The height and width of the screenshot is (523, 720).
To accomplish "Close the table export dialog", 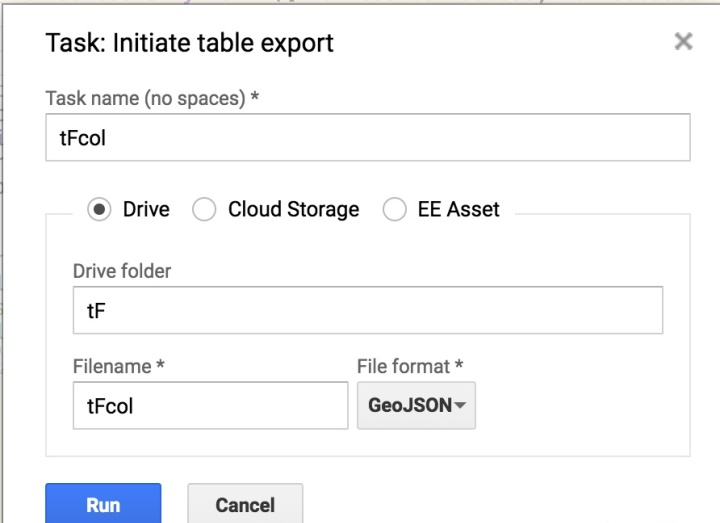I will coord(683,41).
